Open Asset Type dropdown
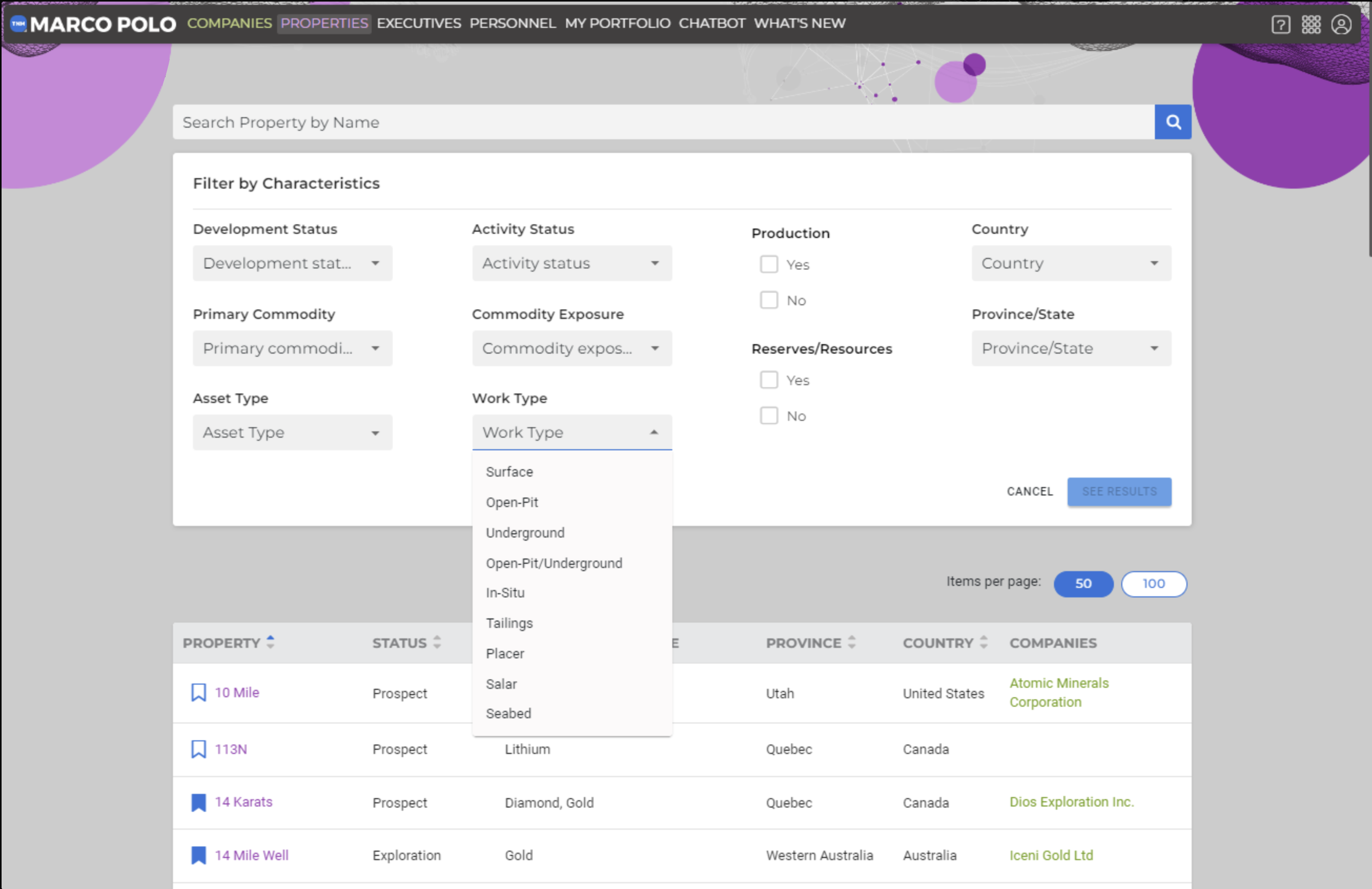This screenshot has width=1372, height=889. coord(292,432)
